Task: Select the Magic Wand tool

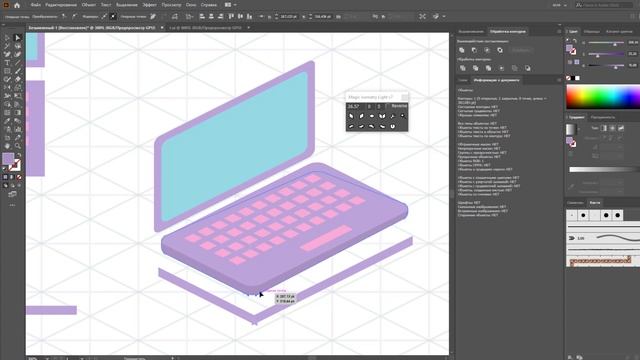Action: click(x=7, y=46)
